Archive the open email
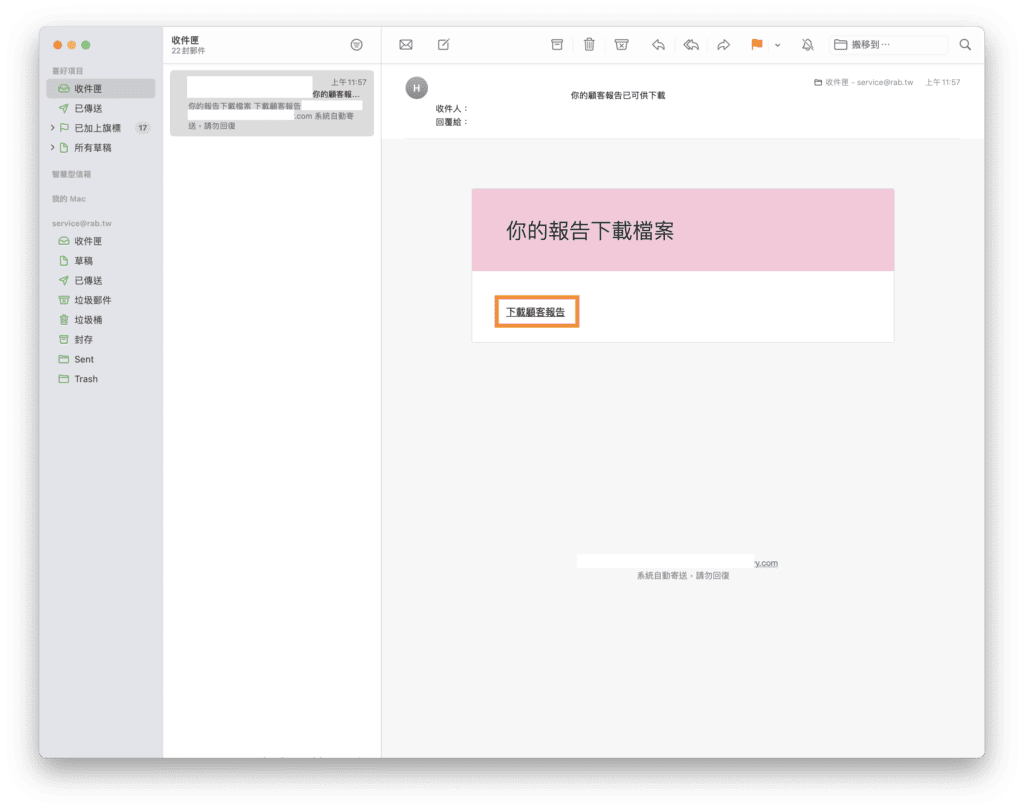Image resolution: width=1024 pixels, height=810 pixels. (x=557, y=44)
